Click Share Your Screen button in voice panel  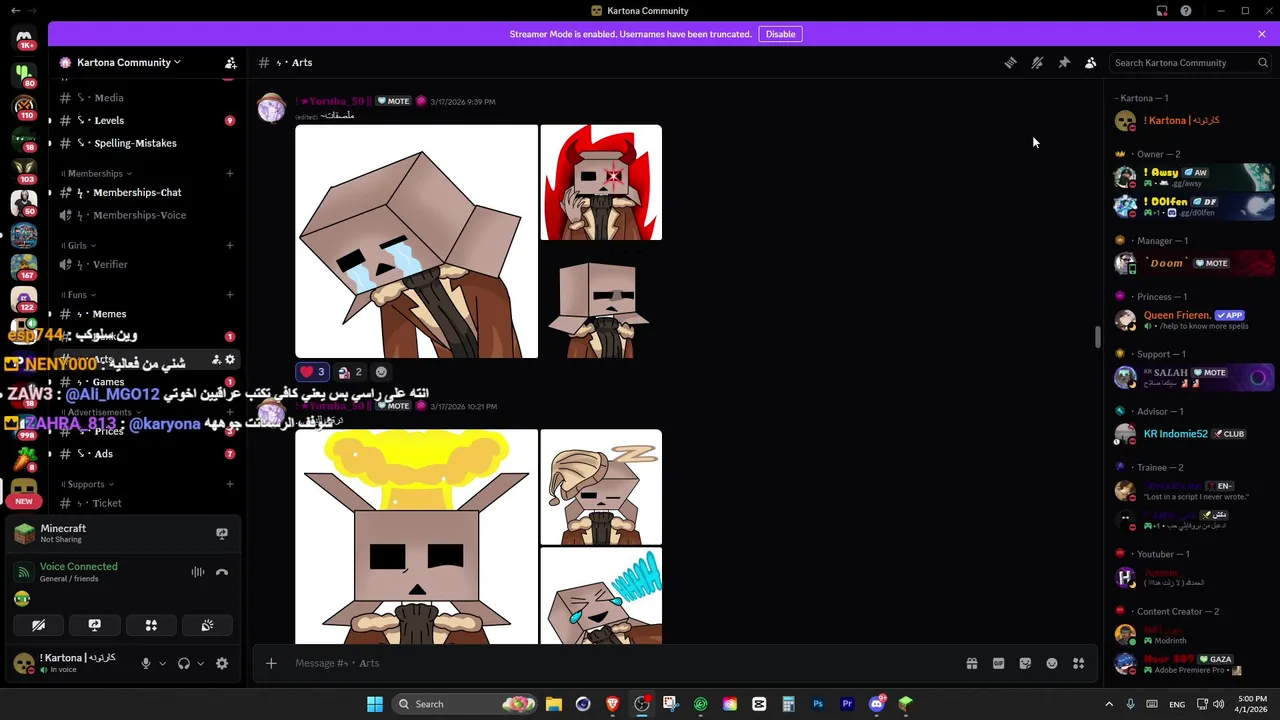point(95,625)
